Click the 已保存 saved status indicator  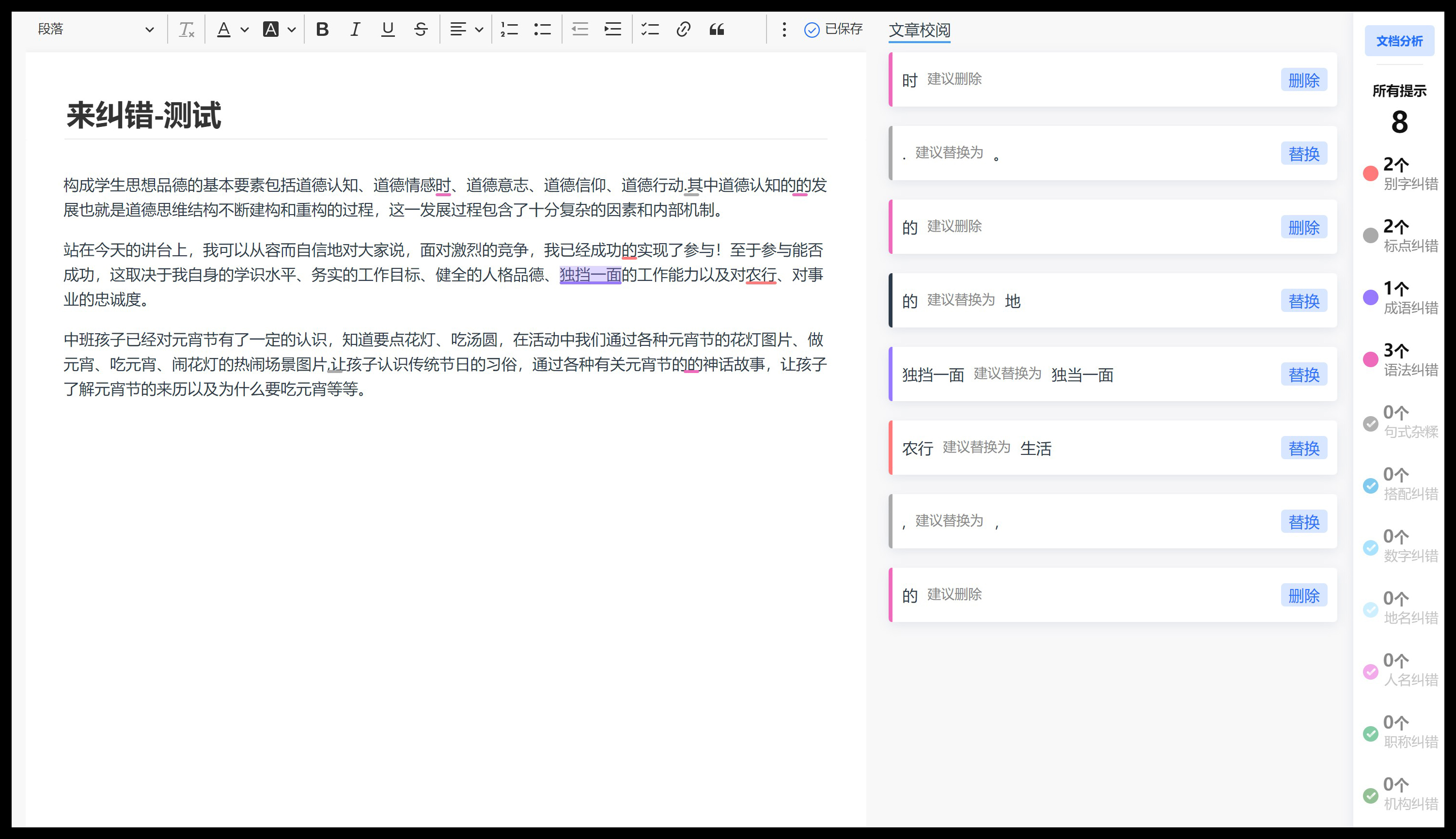pos(833,30)
